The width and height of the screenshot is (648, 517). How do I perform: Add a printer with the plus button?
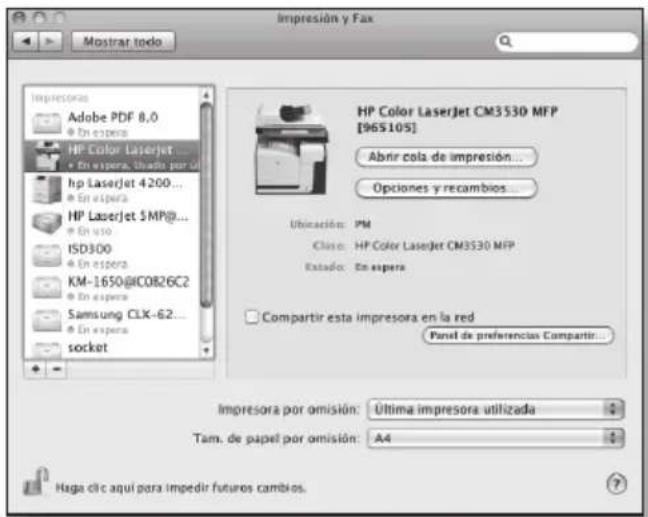36,369
